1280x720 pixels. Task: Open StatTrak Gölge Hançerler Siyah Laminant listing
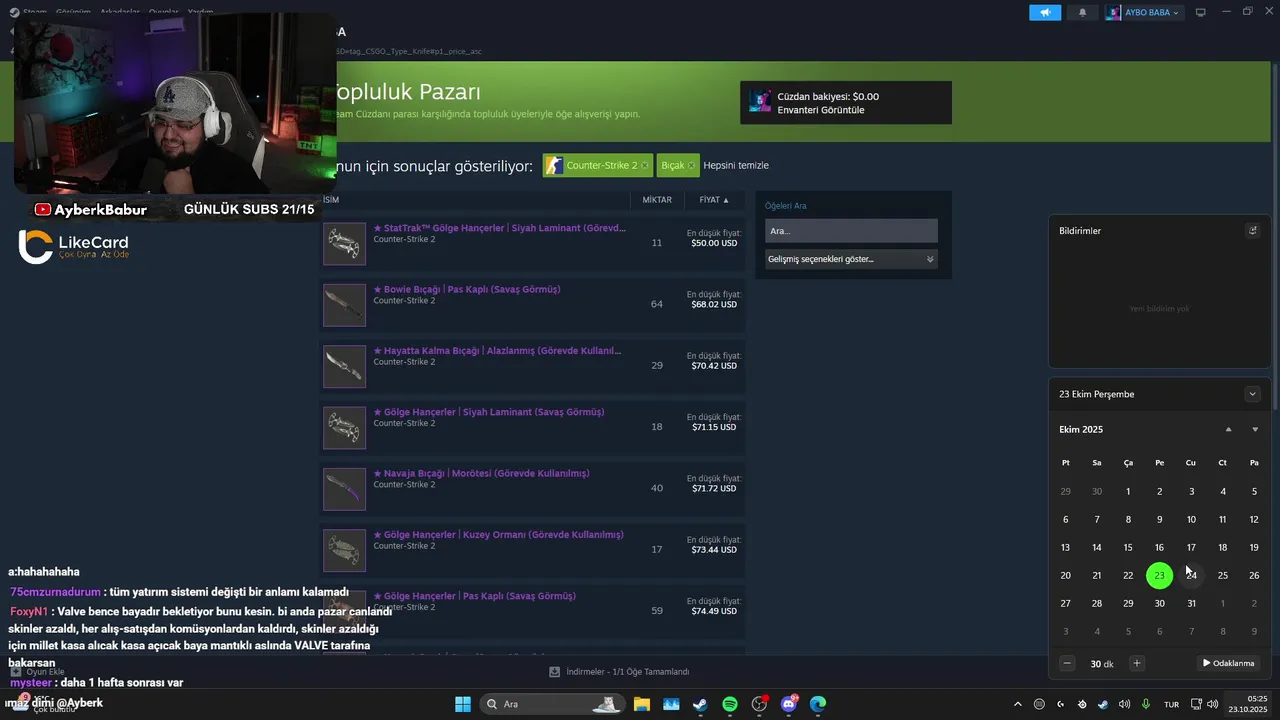(x=533, y=244)
